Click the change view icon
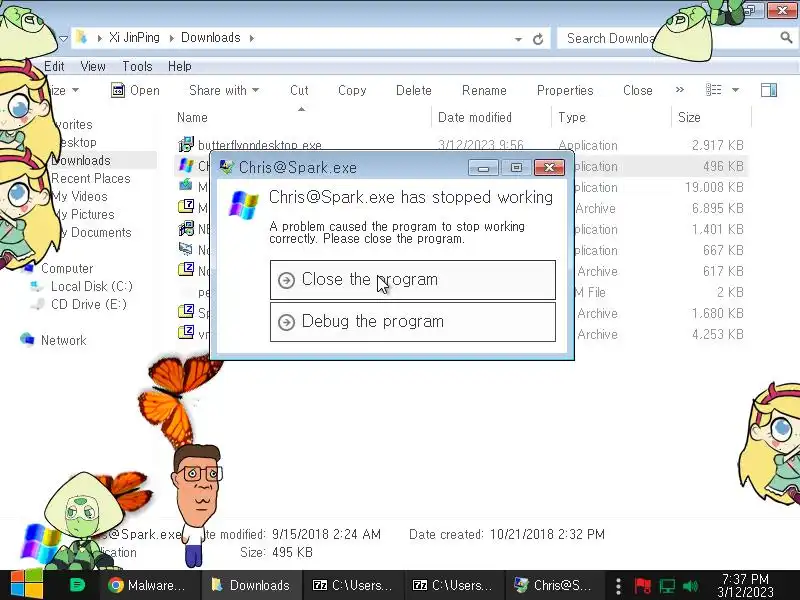 [x=713, y=90]
